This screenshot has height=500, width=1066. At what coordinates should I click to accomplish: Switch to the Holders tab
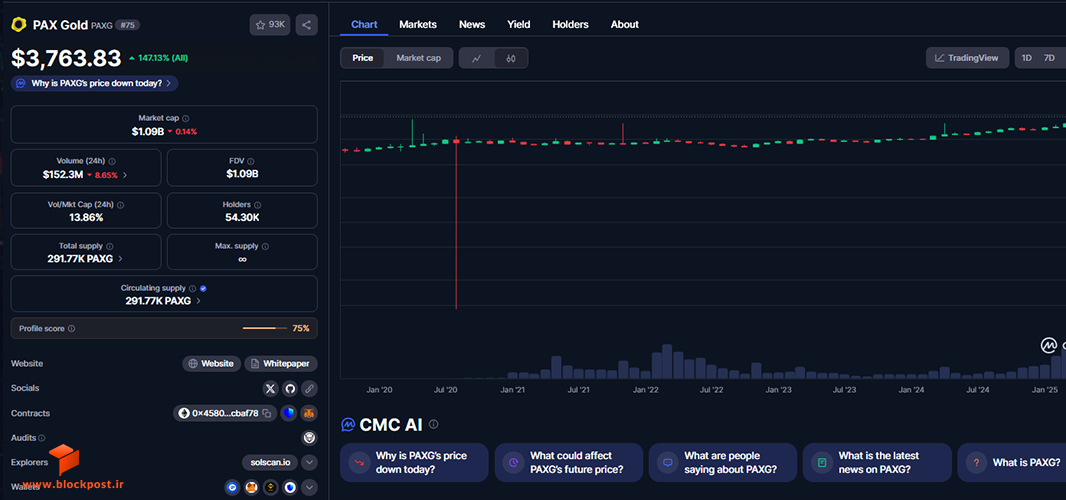pyautogui.click(x=570, y=24)
